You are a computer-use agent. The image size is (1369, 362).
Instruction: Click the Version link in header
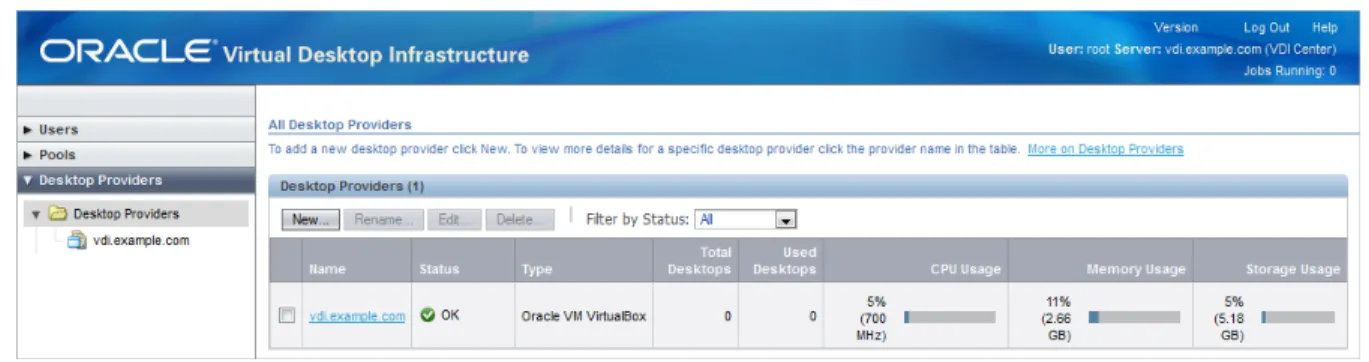click(1175, 28)
